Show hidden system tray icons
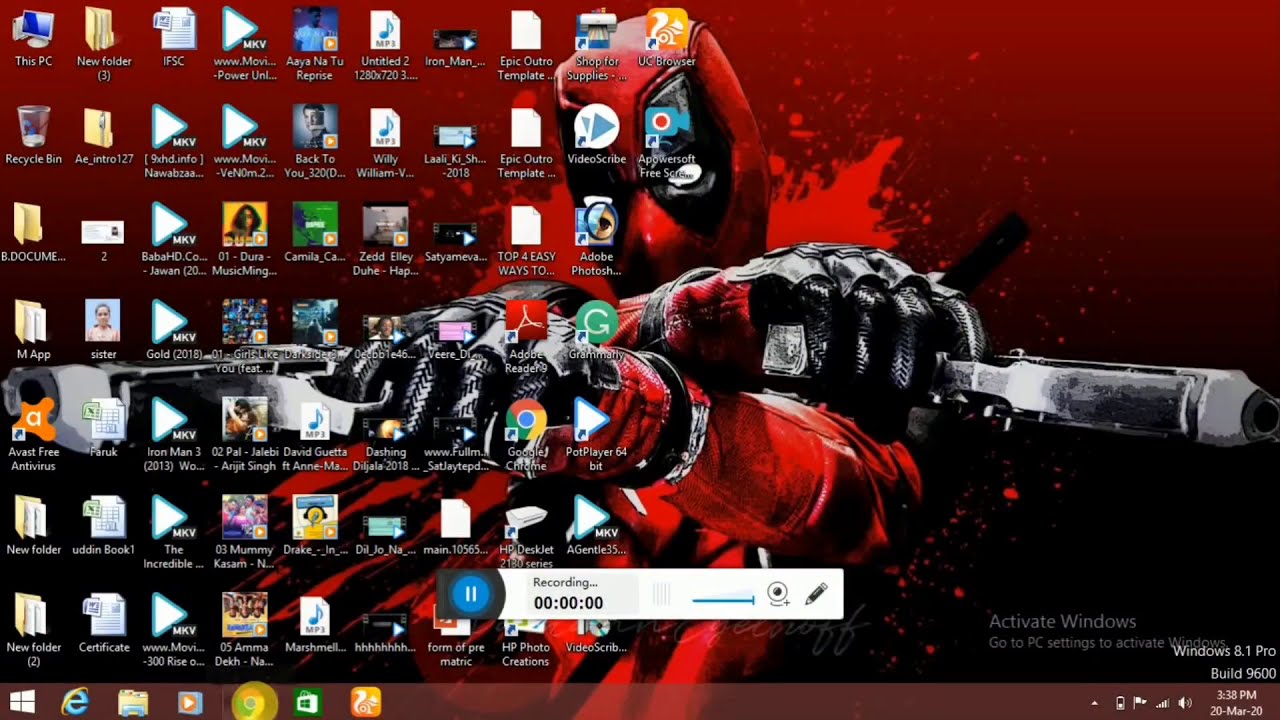The image size is (1280, 720). click(x=1094, y=703)
